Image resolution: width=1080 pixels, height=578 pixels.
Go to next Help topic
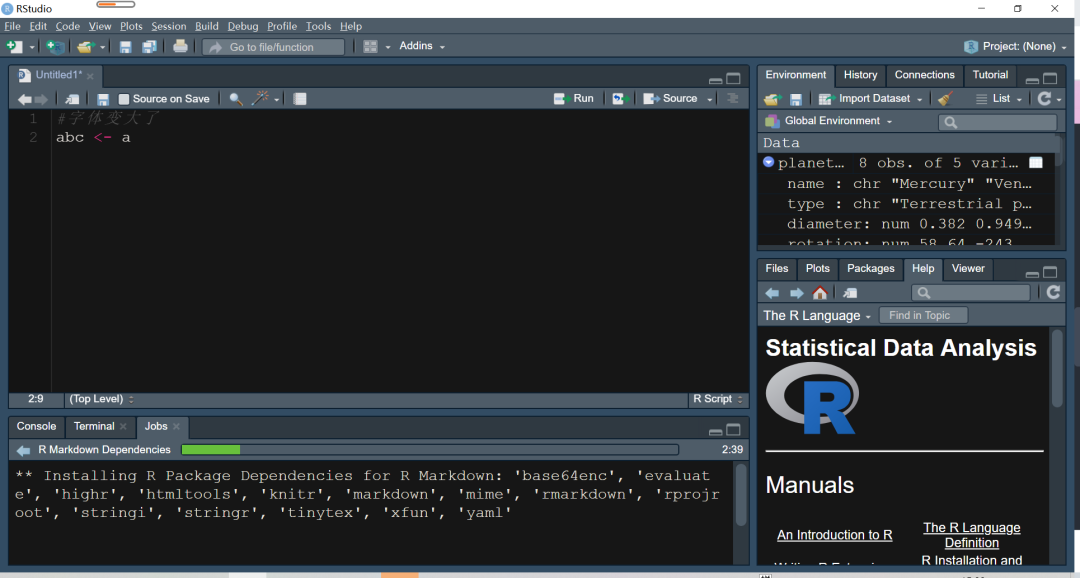pyautogui.click(x=796, y=293)
